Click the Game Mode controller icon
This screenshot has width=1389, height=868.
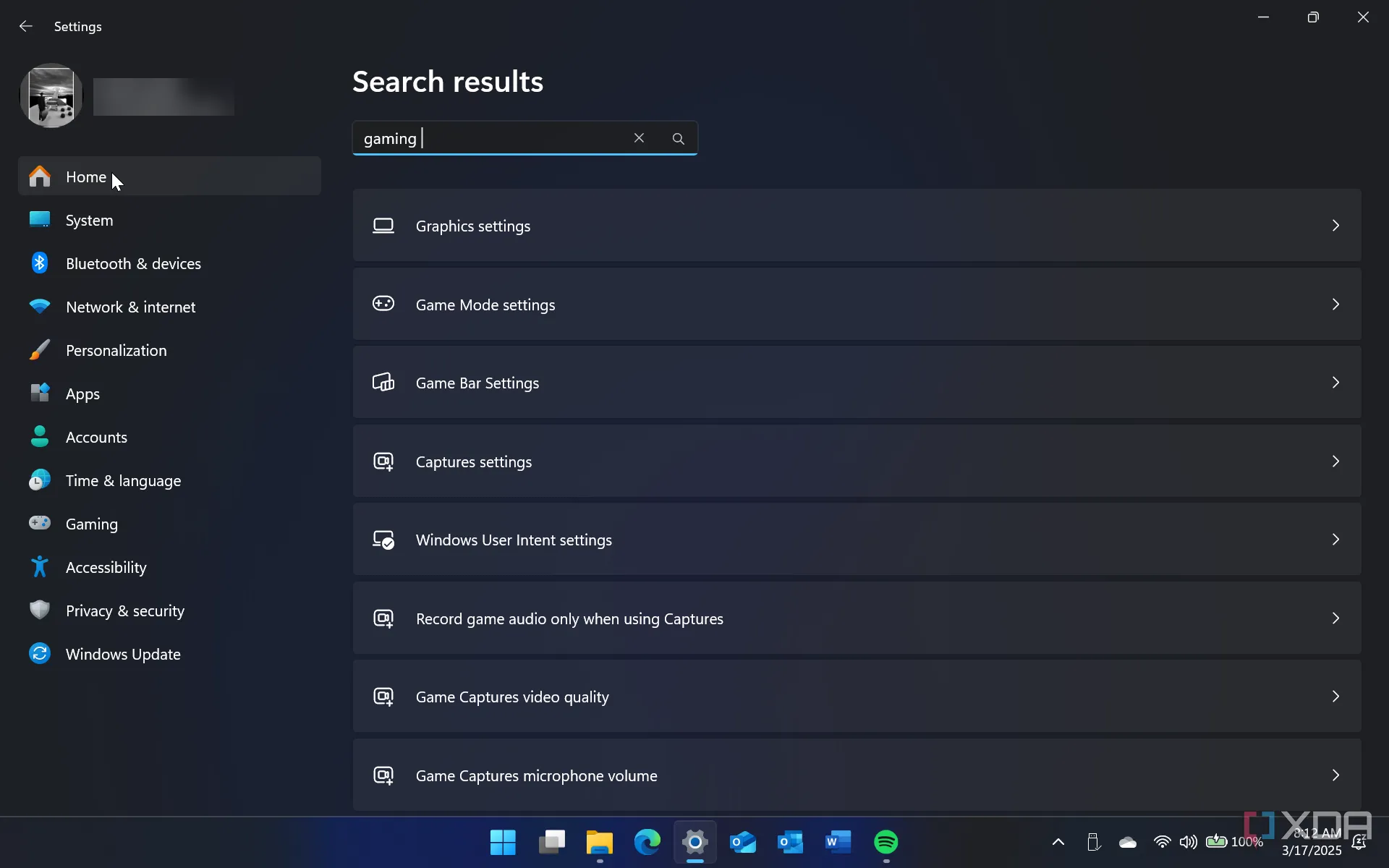pyautogui.click(x=383, y=304)
